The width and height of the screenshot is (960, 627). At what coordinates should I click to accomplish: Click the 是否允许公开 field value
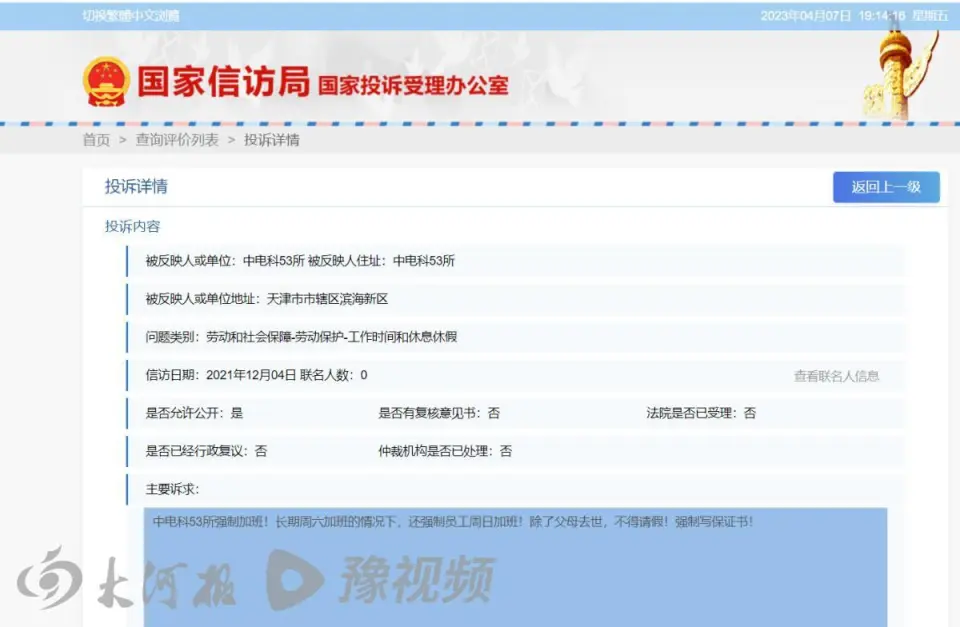tap(237, 413)
